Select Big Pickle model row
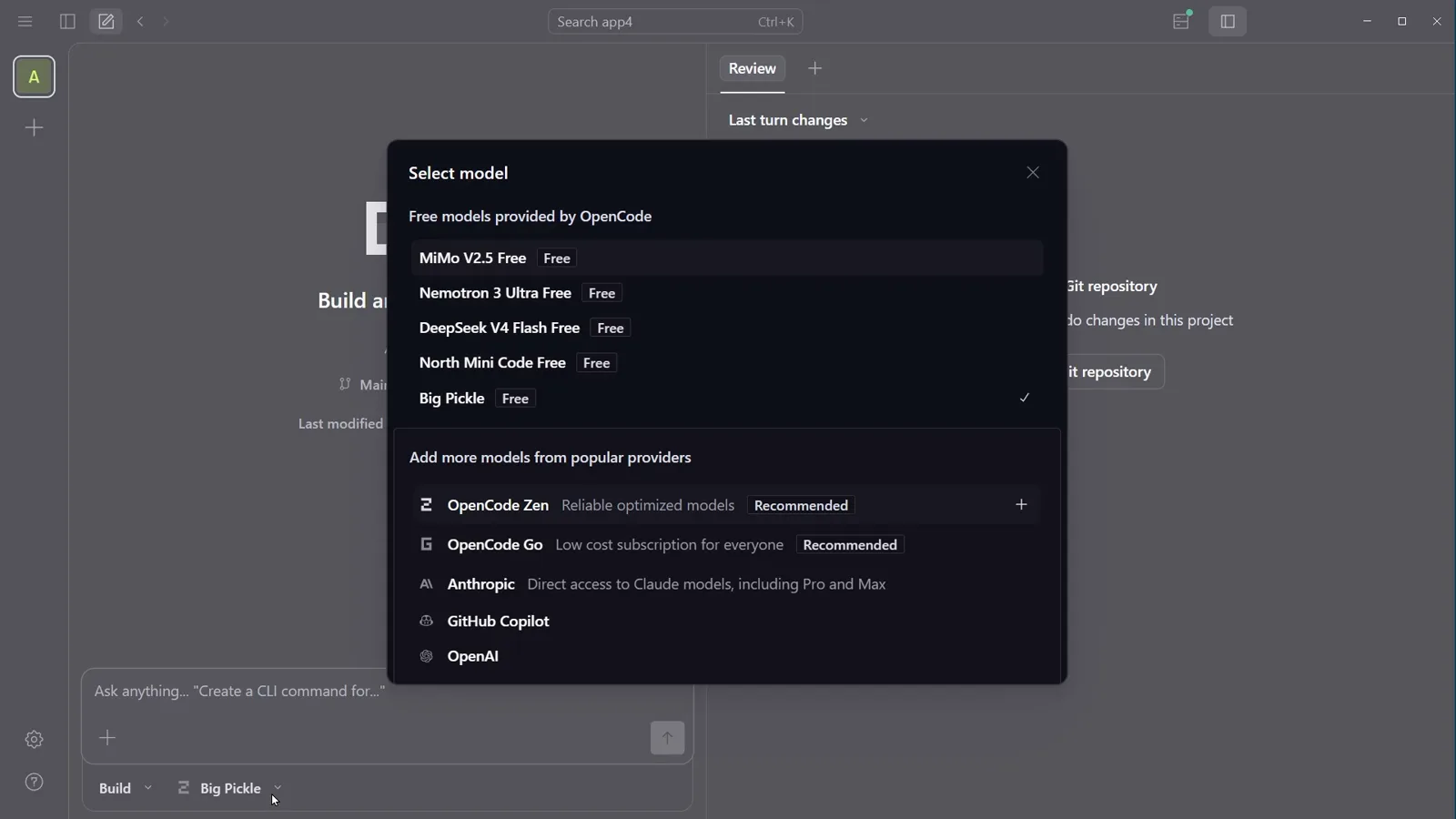The width and height of the screenshot is (1456, 819). (727, 399)
